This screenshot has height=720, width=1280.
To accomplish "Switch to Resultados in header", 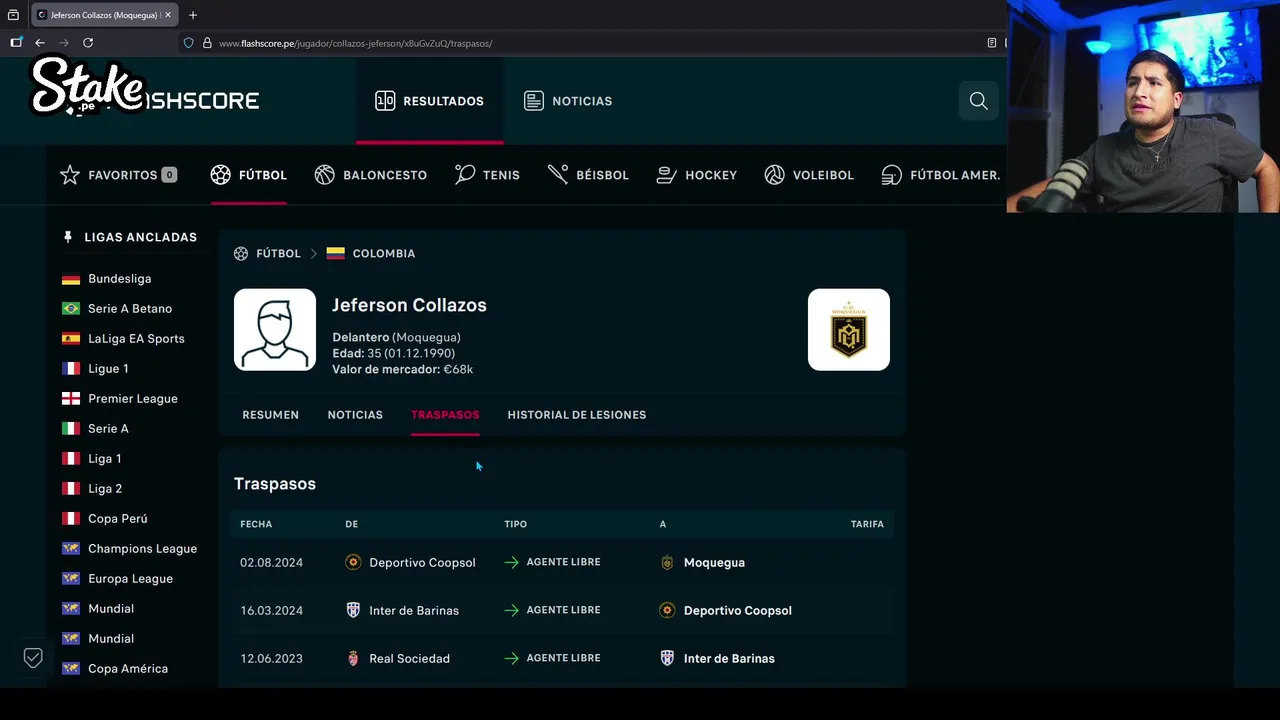I will coord(429,101).
